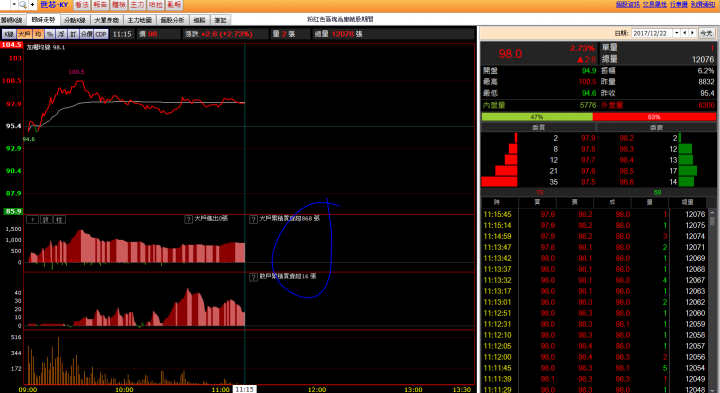The width and height of the screenshot is (720, 393).
Task: Go to the next date with right arrow
Action: pyautogui.click(x=692, y=33)
